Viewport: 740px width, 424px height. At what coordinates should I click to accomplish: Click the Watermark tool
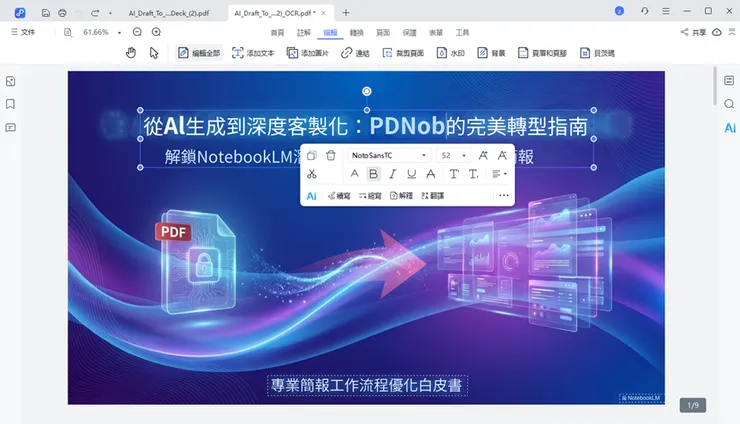pos(451,53)
